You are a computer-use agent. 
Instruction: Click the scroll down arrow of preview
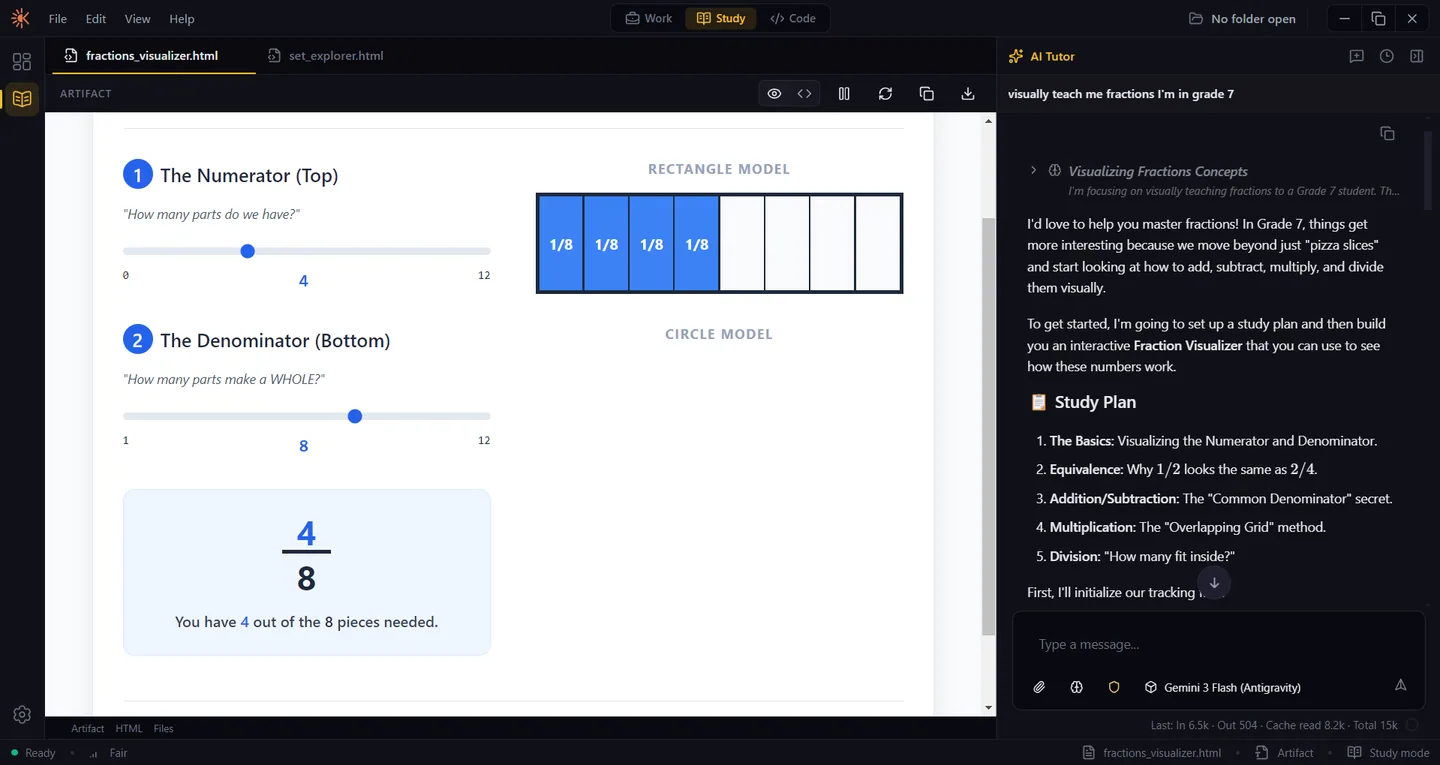[x=989, y=708]
